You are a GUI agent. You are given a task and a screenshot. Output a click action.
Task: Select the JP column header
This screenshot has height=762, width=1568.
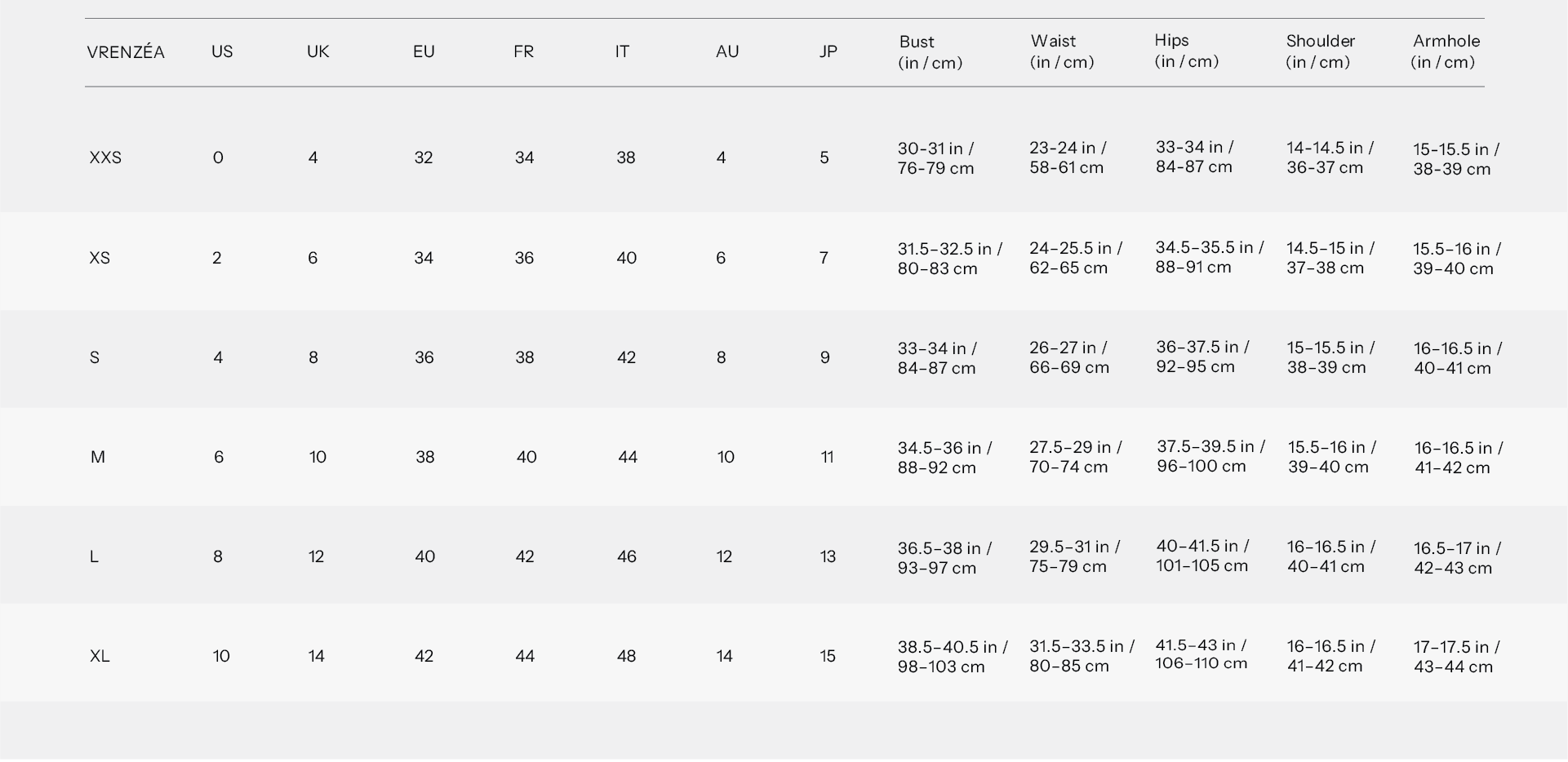(x=828, y=51)
